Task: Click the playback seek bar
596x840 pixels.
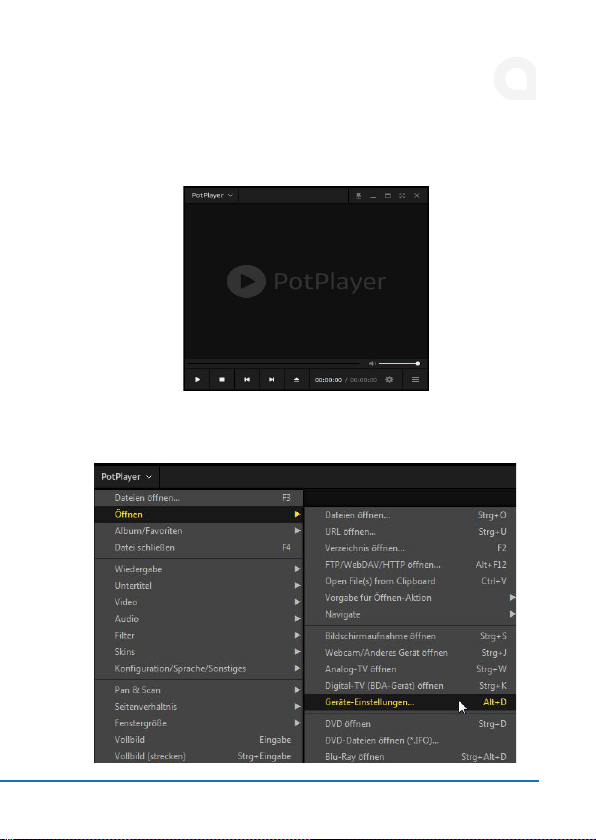Action: (274, 363)
